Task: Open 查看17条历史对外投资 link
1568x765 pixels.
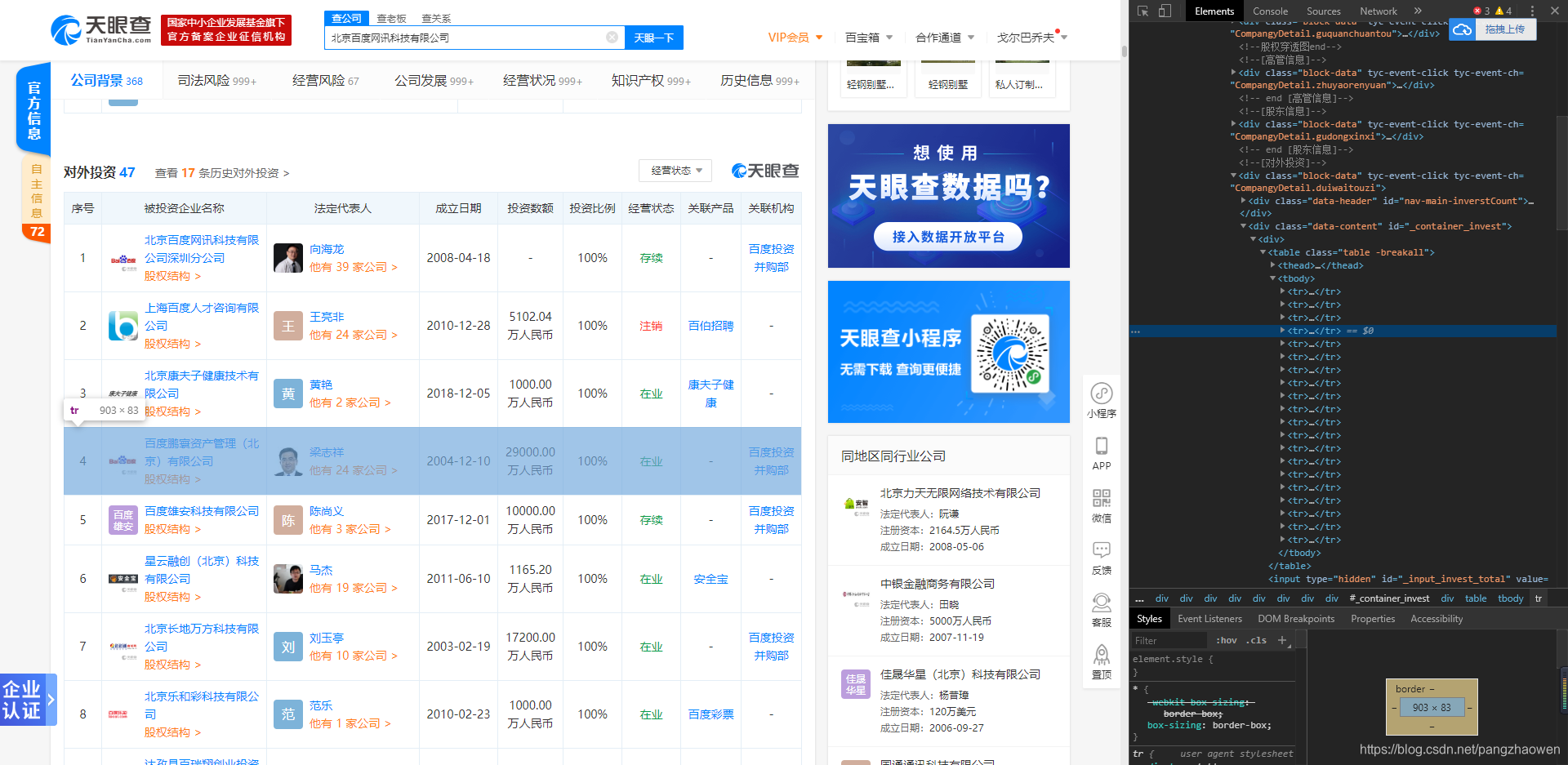Action: (x=221, y=172)
